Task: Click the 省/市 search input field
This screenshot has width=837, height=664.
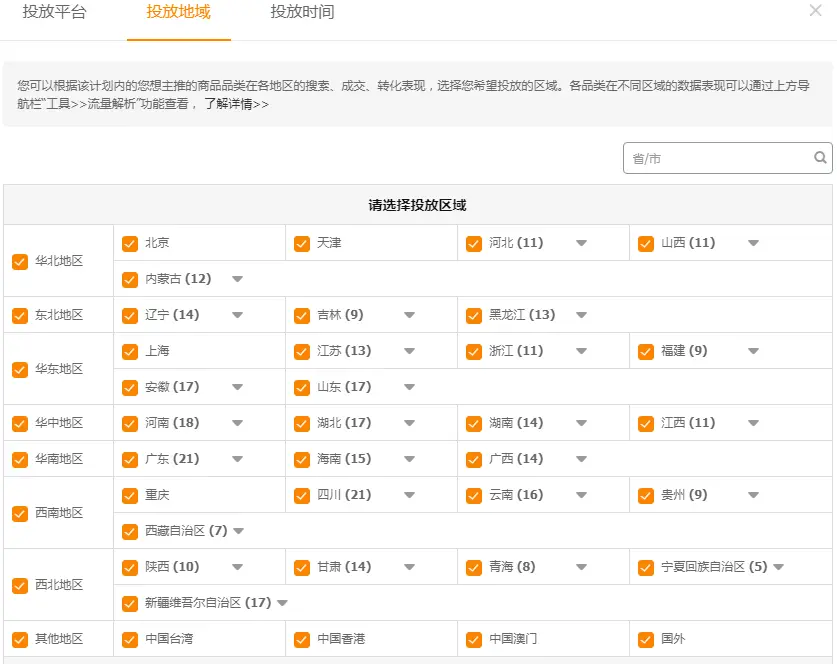Action: coord(715,158)
